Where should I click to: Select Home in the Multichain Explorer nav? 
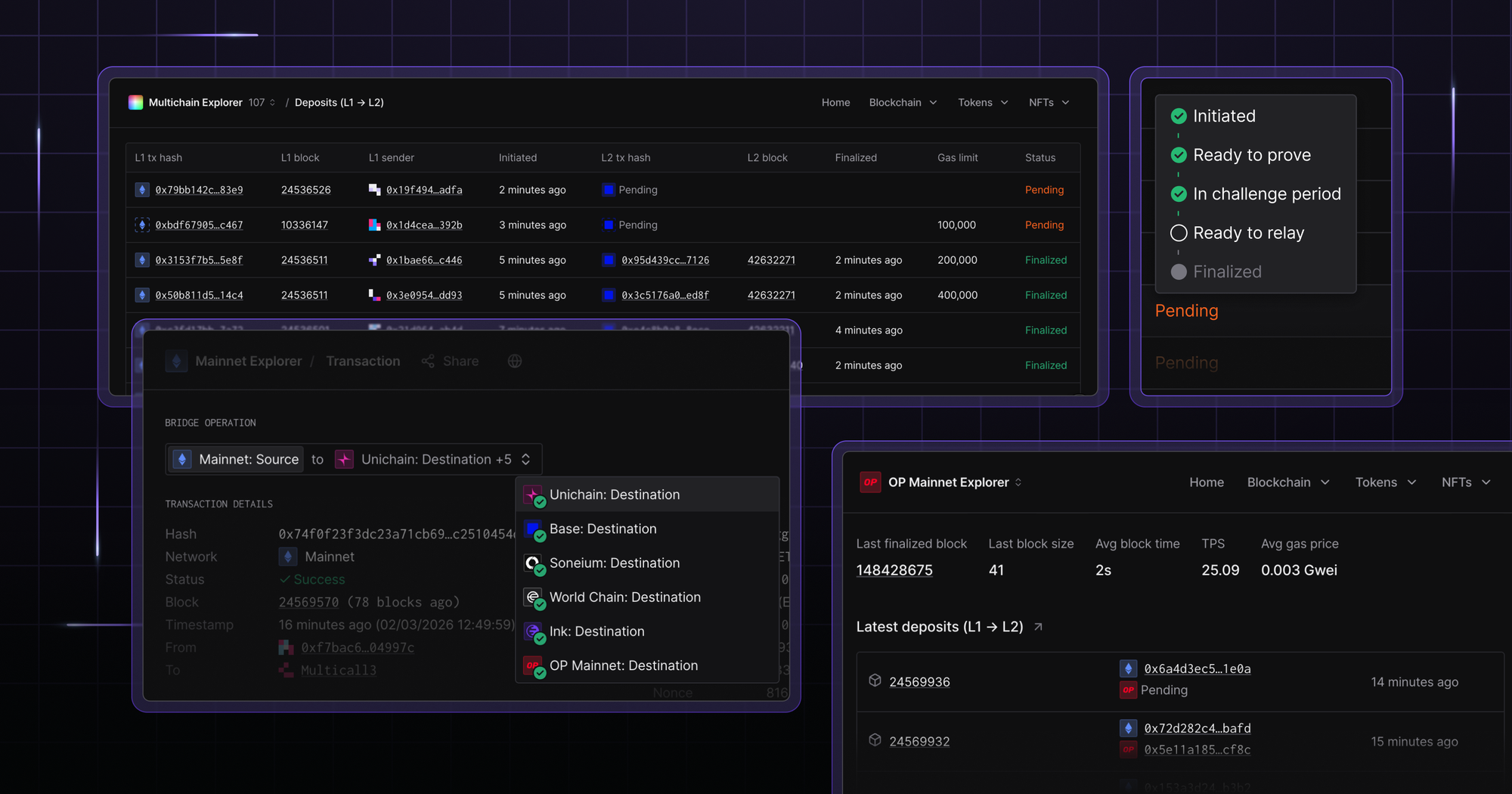click(835, 102)
